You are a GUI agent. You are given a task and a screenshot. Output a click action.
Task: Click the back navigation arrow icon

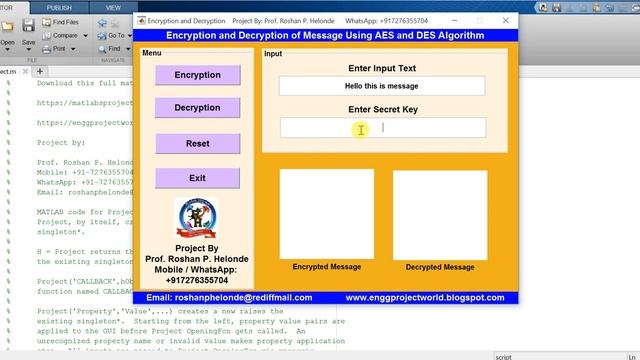(102, 23)
